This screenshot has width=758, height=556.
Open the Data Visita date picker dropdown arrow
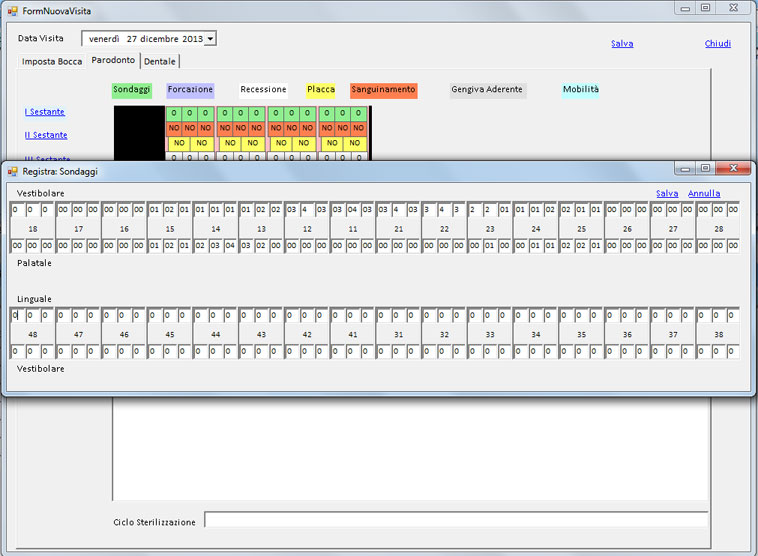(x=210, y=39)
